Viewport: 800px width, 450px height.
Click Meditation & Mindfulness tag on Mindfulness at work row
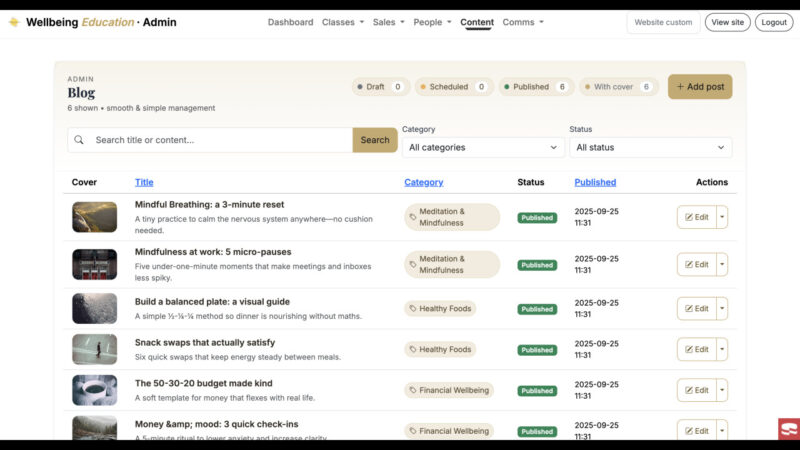pos(452,264)
